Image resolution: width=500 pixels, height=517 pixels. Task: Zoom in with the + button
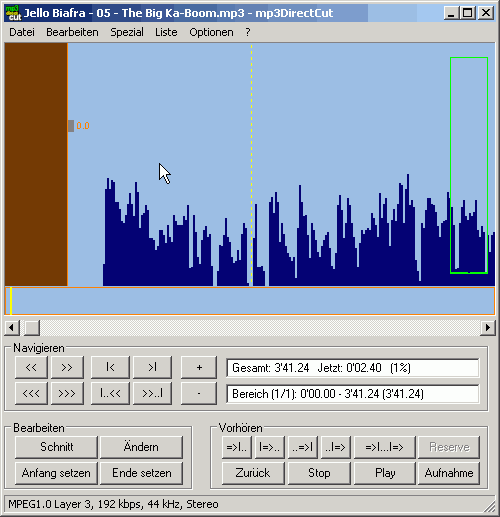pos(199,367)
